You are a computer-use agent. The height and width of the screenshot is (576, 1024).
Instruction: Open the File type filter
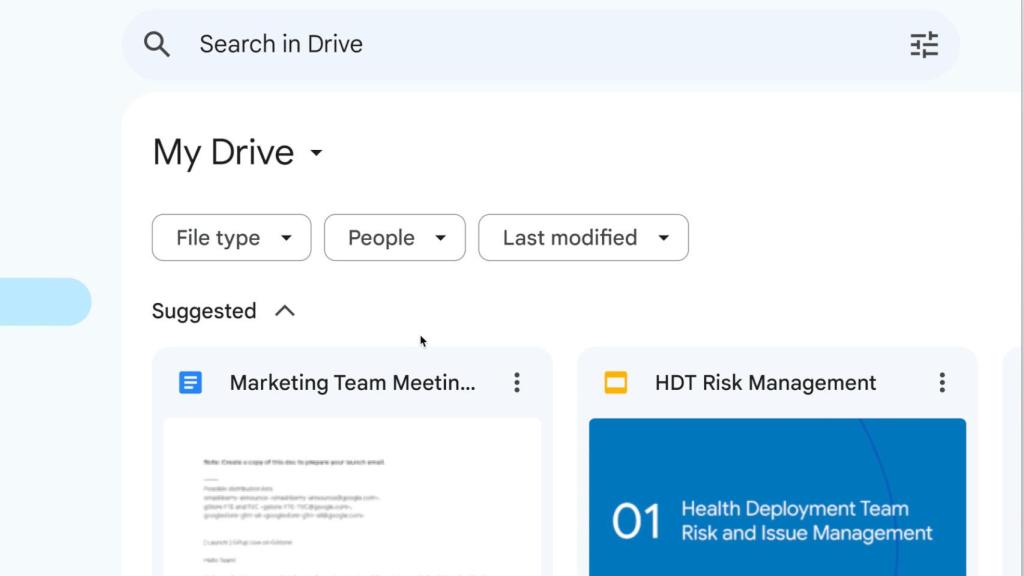231,238
